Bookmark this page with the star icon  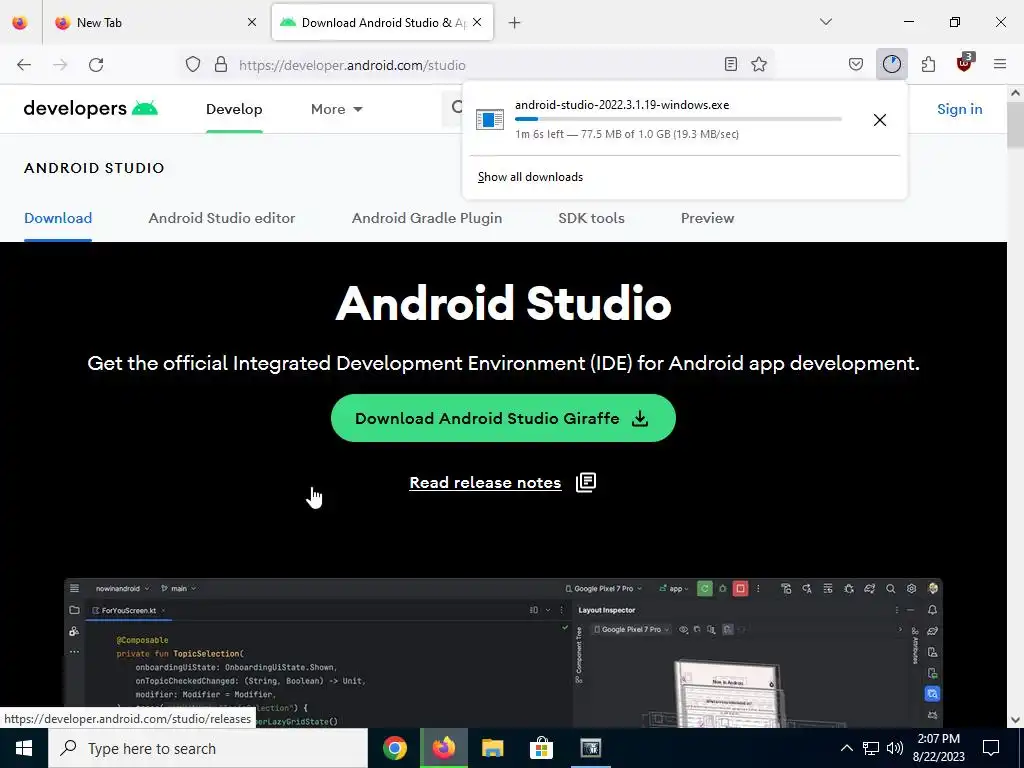[x=759, y=64]
